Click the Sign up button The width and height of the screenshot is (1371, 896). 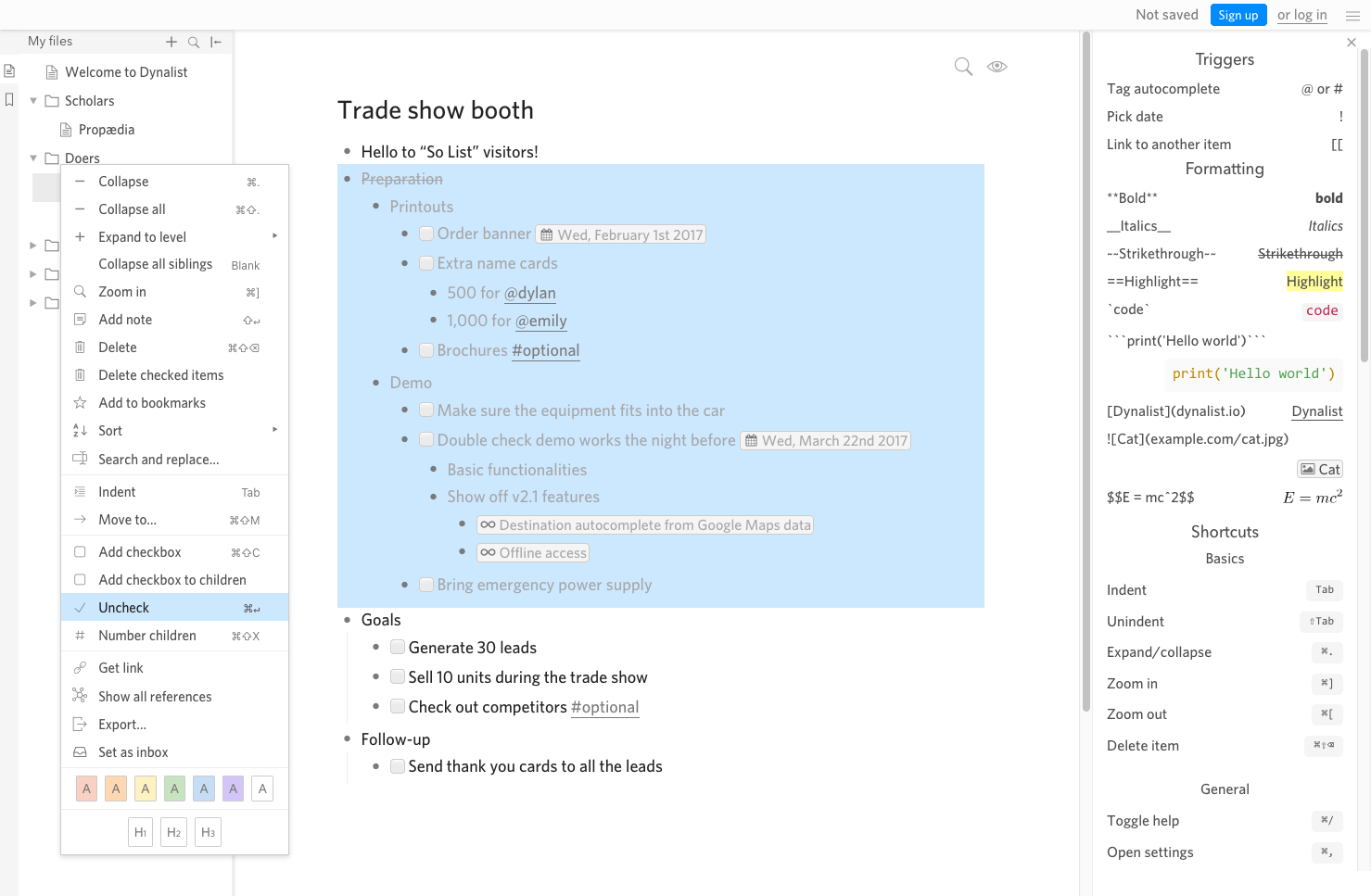pyautogui.click(x=1238, y=15)
